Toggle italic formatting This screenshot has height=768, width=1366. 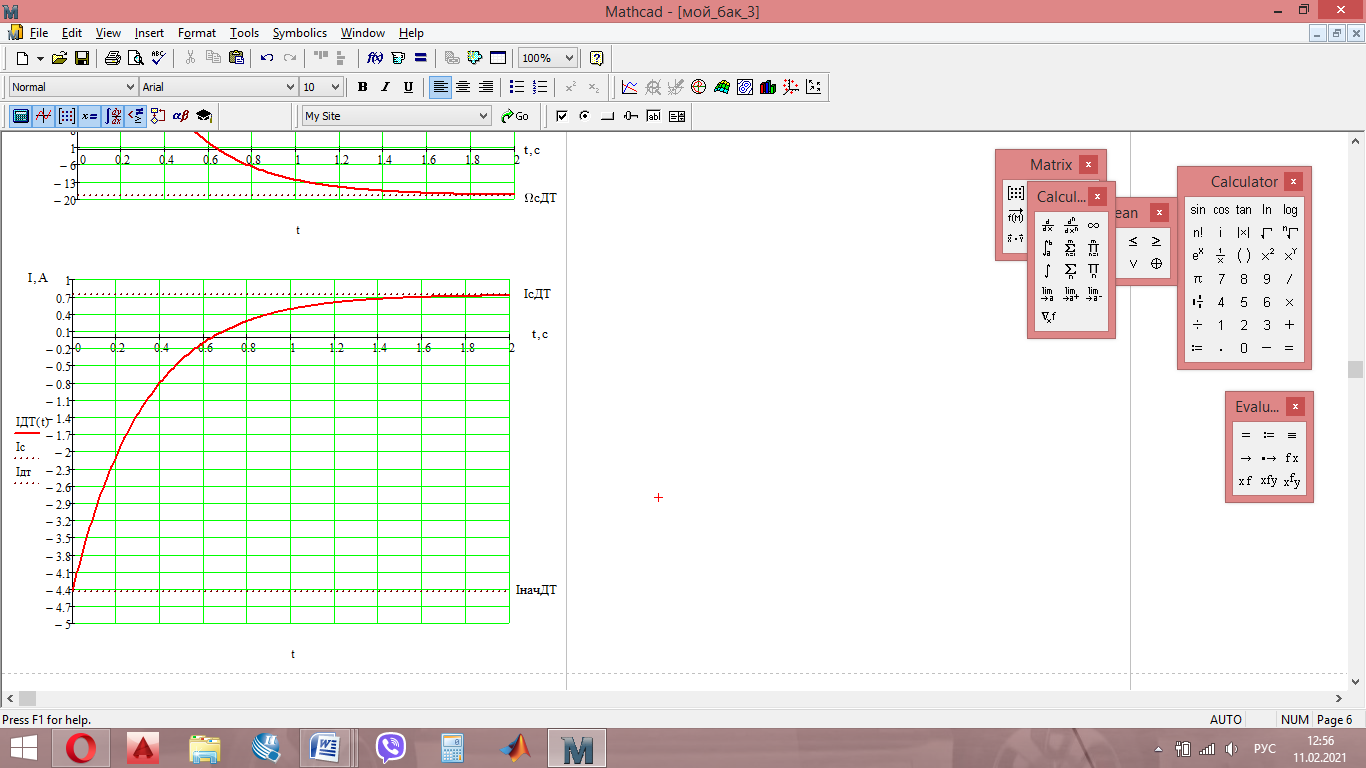click(x=385, y=87)
